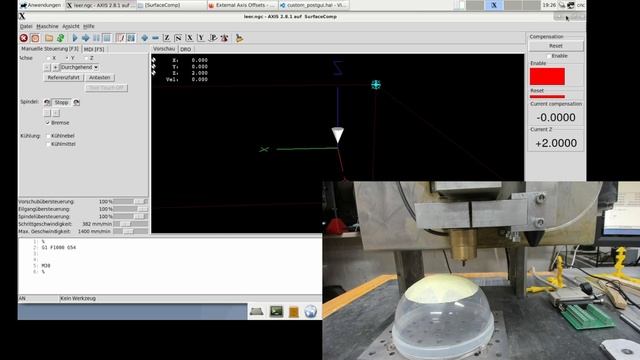Screen dimensions: 640x360
Task: Switch to MDI [F5] tab
Action: [94, 49]
